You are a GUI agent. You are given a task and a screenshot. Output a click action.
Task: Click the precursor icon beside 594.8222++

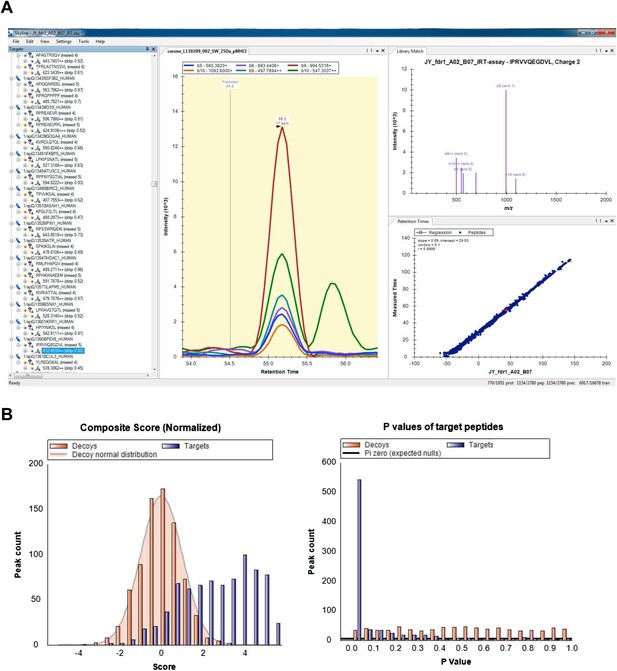click(38, 182)
